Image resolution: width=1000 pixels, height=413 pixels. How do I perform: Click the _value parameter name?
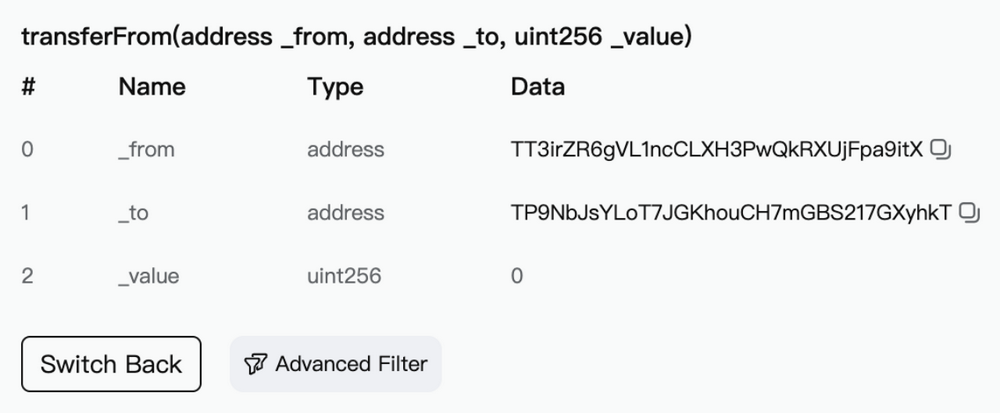pyautogui.click(x=149, y=276)
